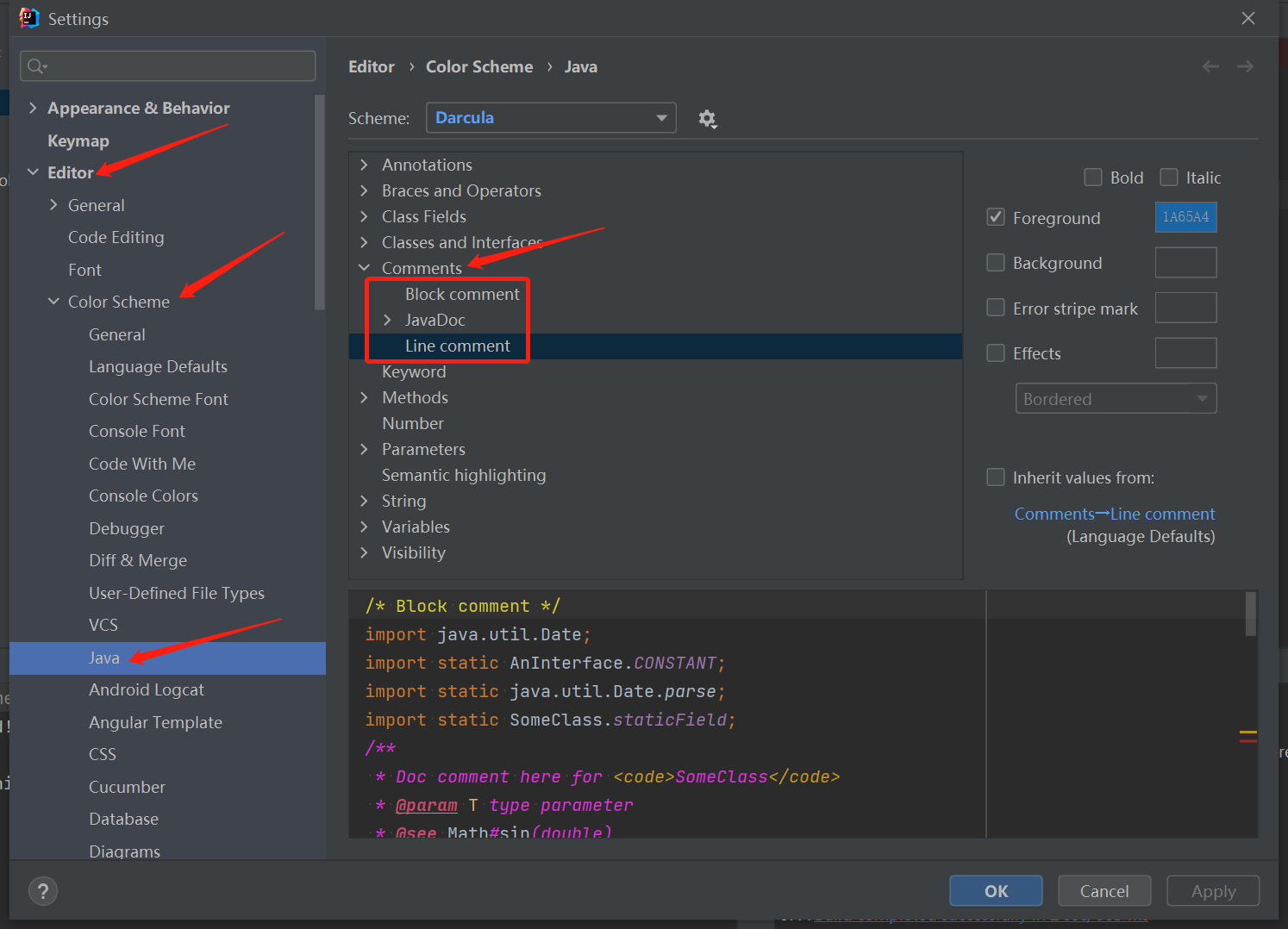1288x929 pixels.
Task: Open Android Logcat color settings
Action: (147, 689)
